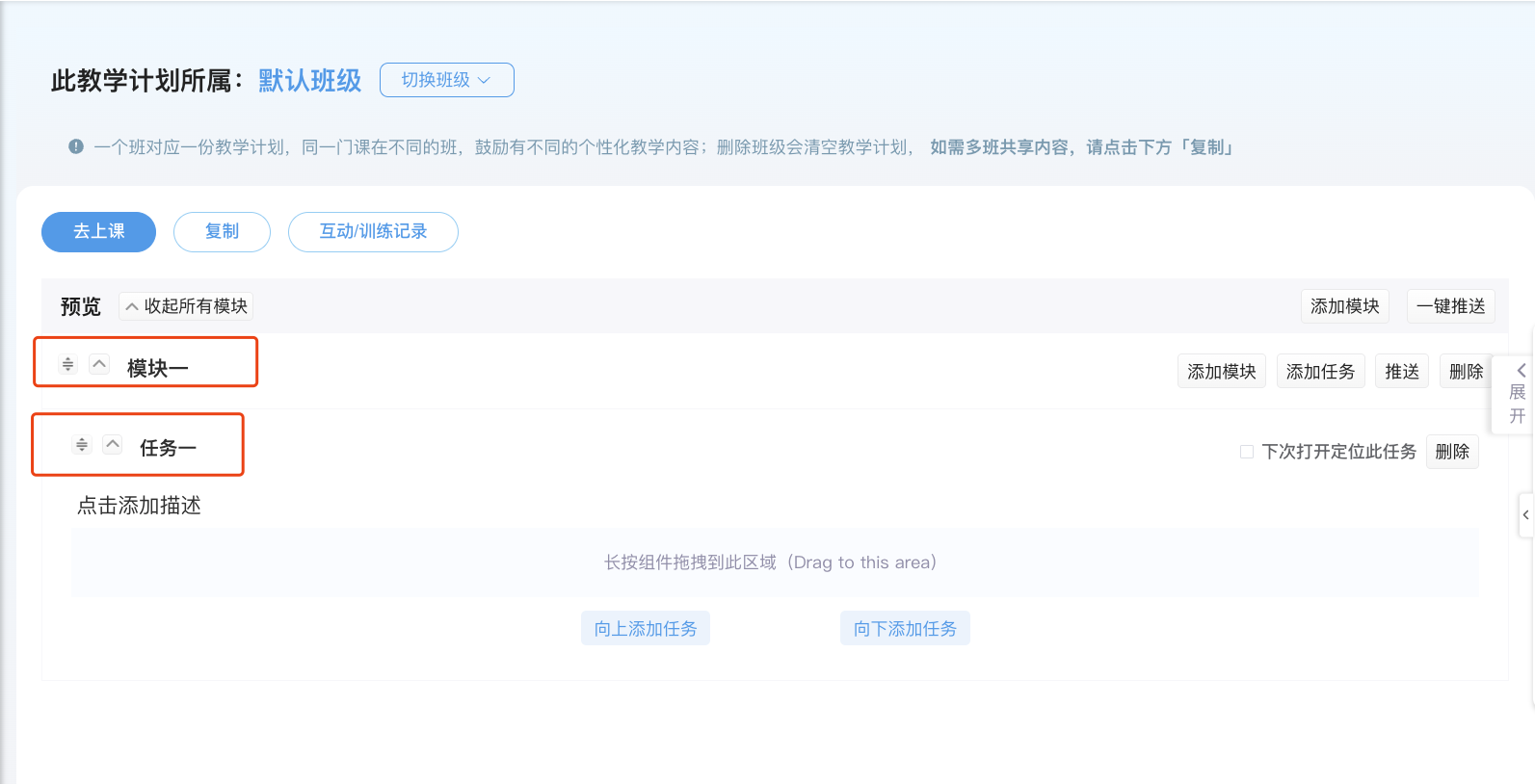
Task: Click the drag-sort handle icon for 模块一
Action: click(x=67, y=364)
